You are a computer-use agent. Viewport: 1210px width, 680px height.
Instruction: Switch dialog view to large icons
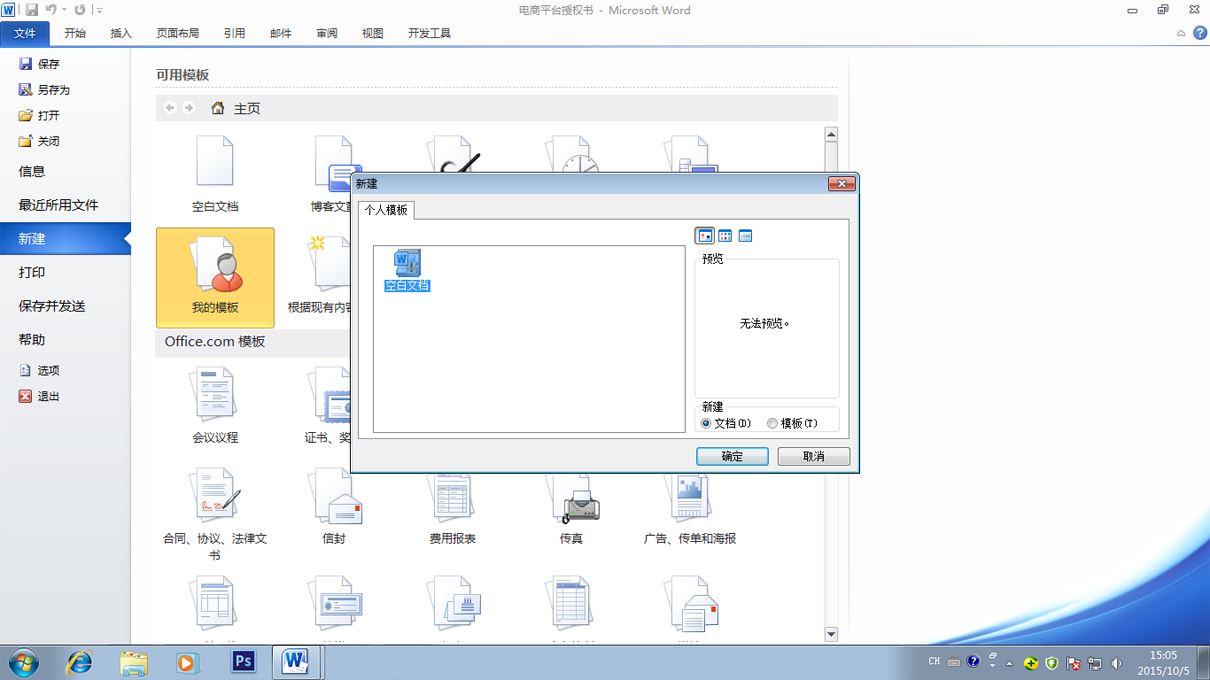(705, 236)
